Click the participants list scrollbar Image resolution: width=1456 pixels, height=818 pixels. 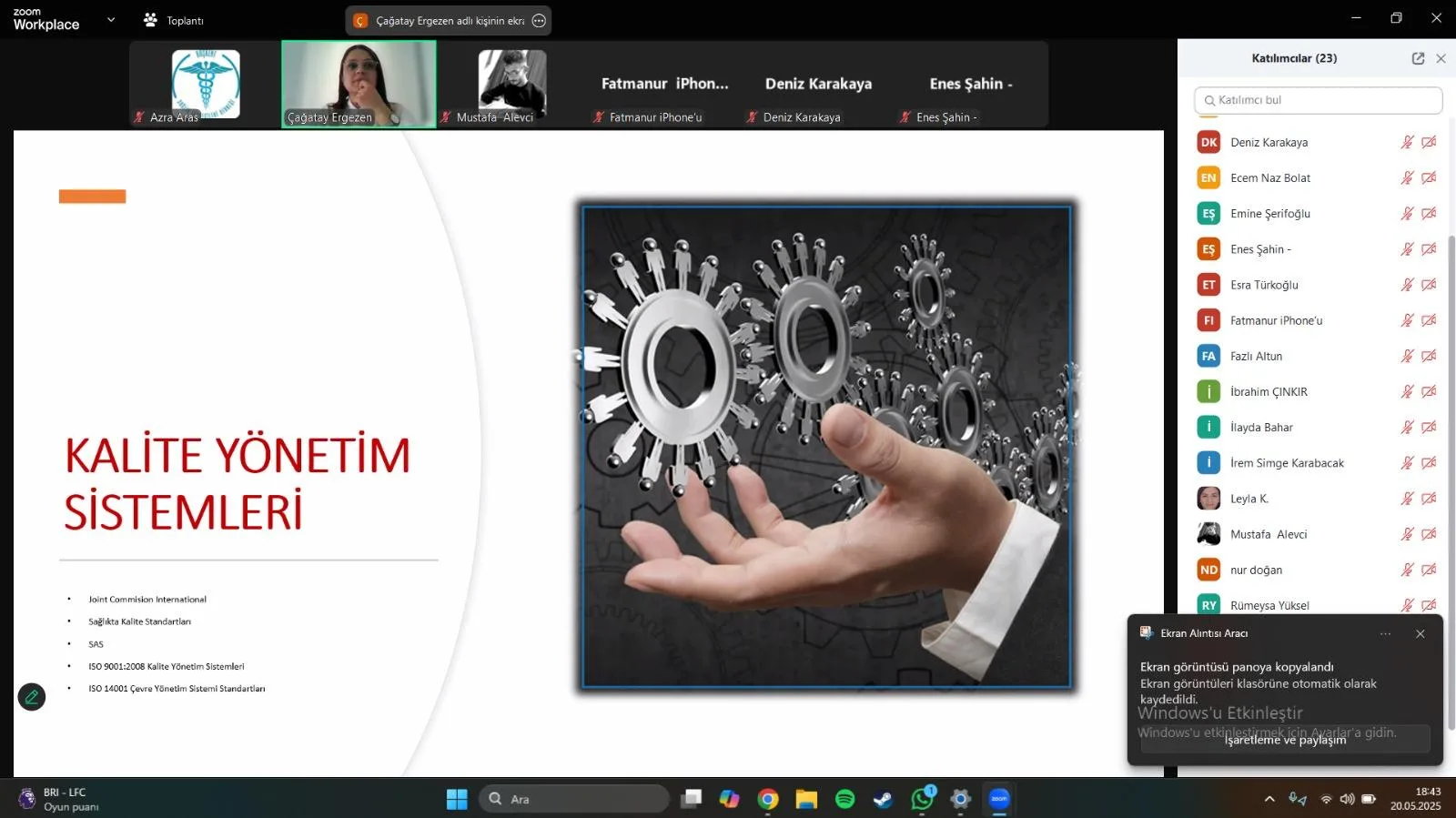(1451, 482)
